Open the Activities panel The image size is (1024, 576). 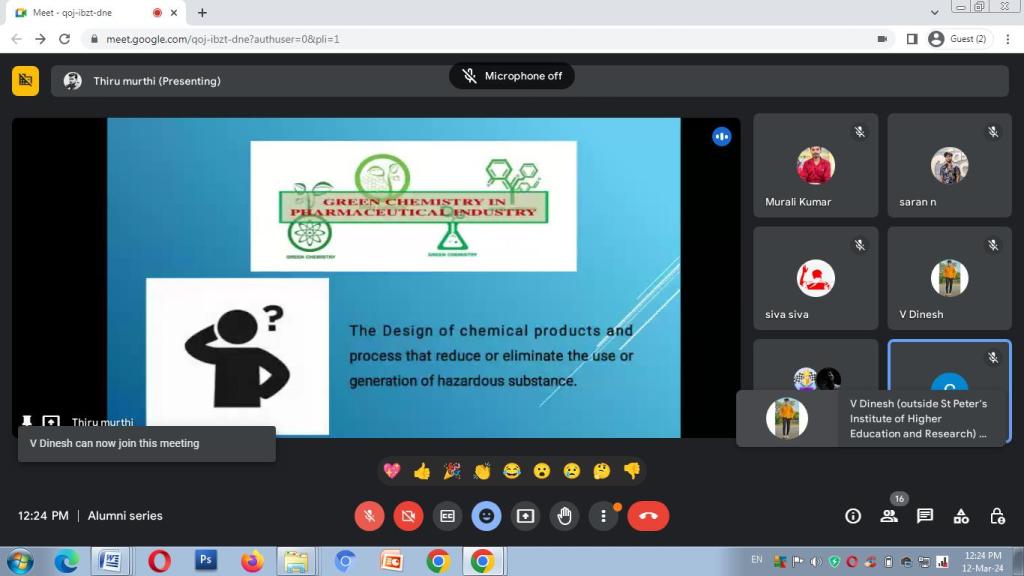(x=961, y=516)
